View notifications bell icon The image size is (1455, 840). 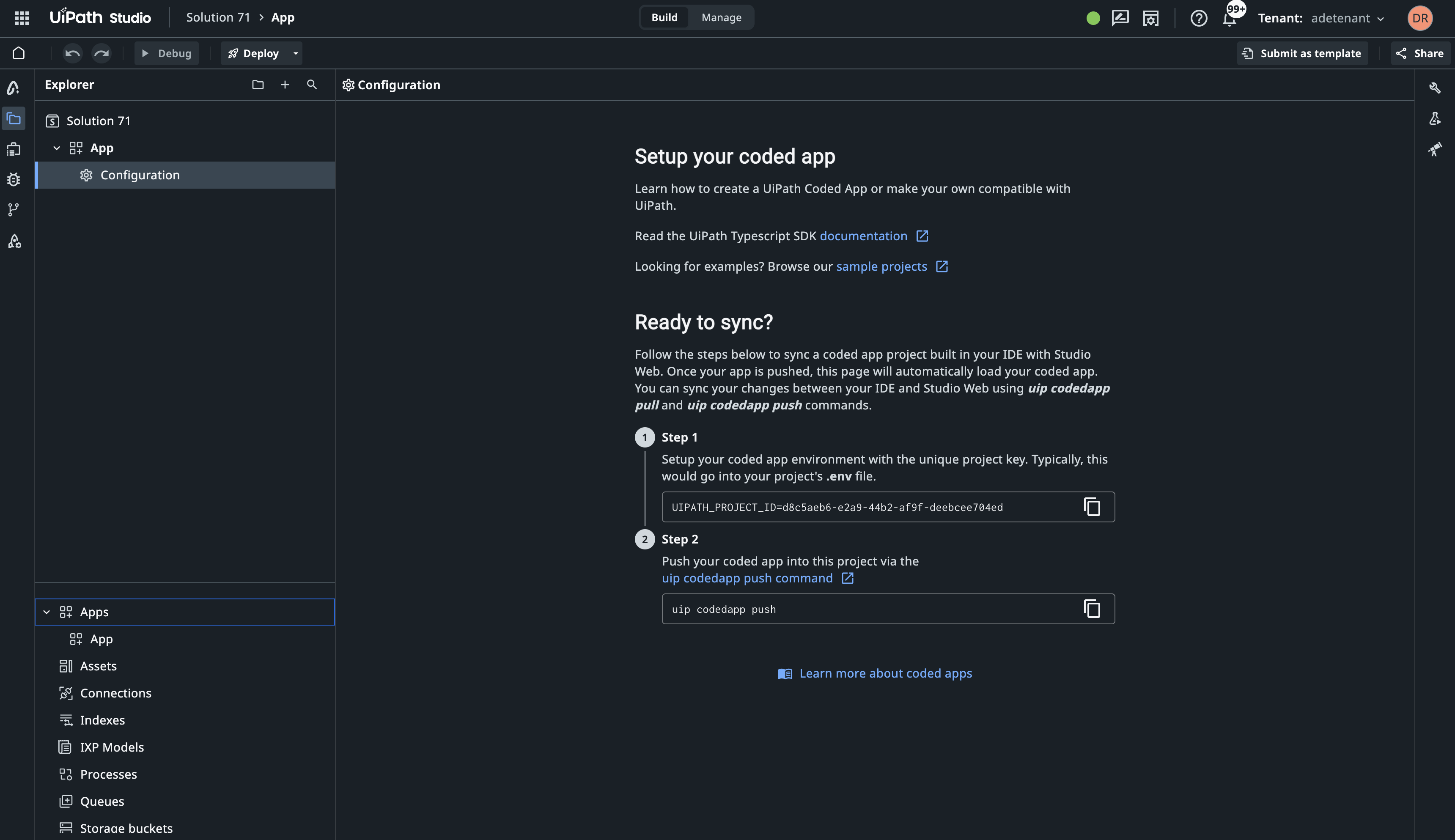click(1230, 19)
